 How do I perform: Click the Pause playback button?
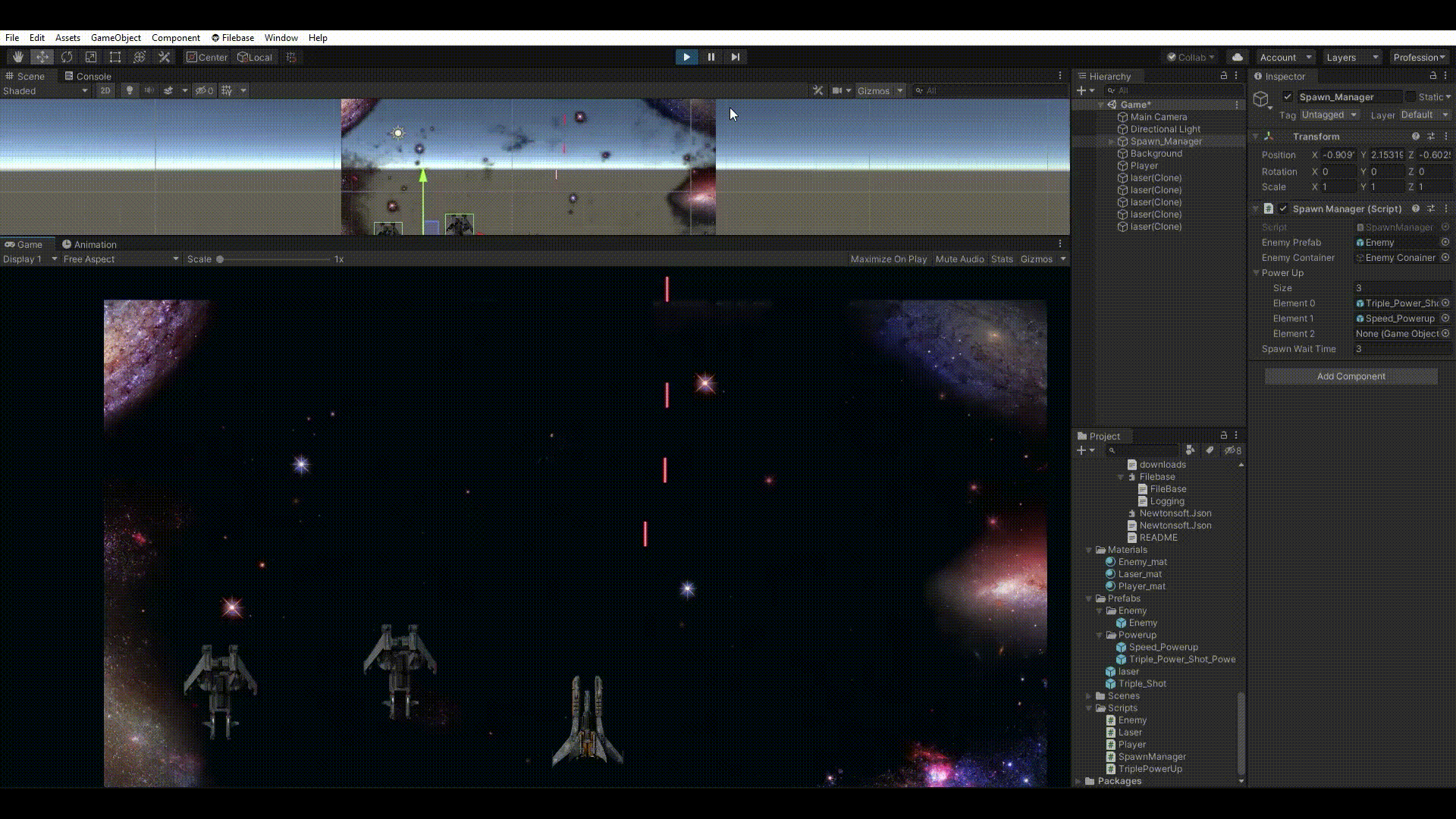pos(711,57)
